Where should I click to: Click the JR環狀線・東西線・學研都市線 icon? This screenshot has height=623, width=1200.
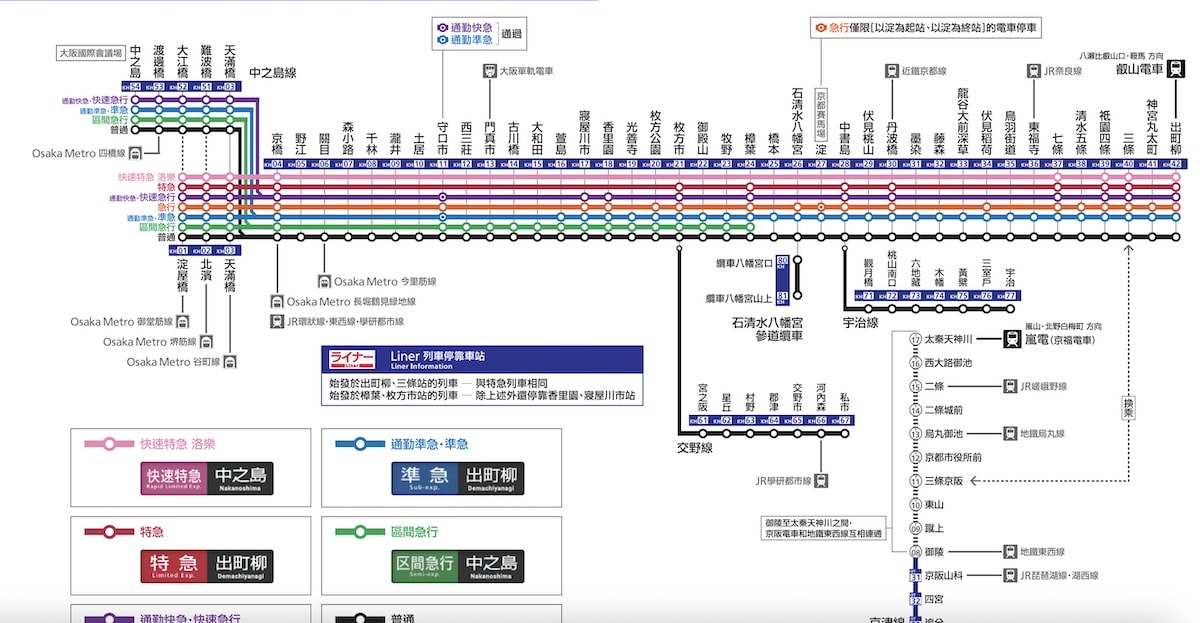277,323
